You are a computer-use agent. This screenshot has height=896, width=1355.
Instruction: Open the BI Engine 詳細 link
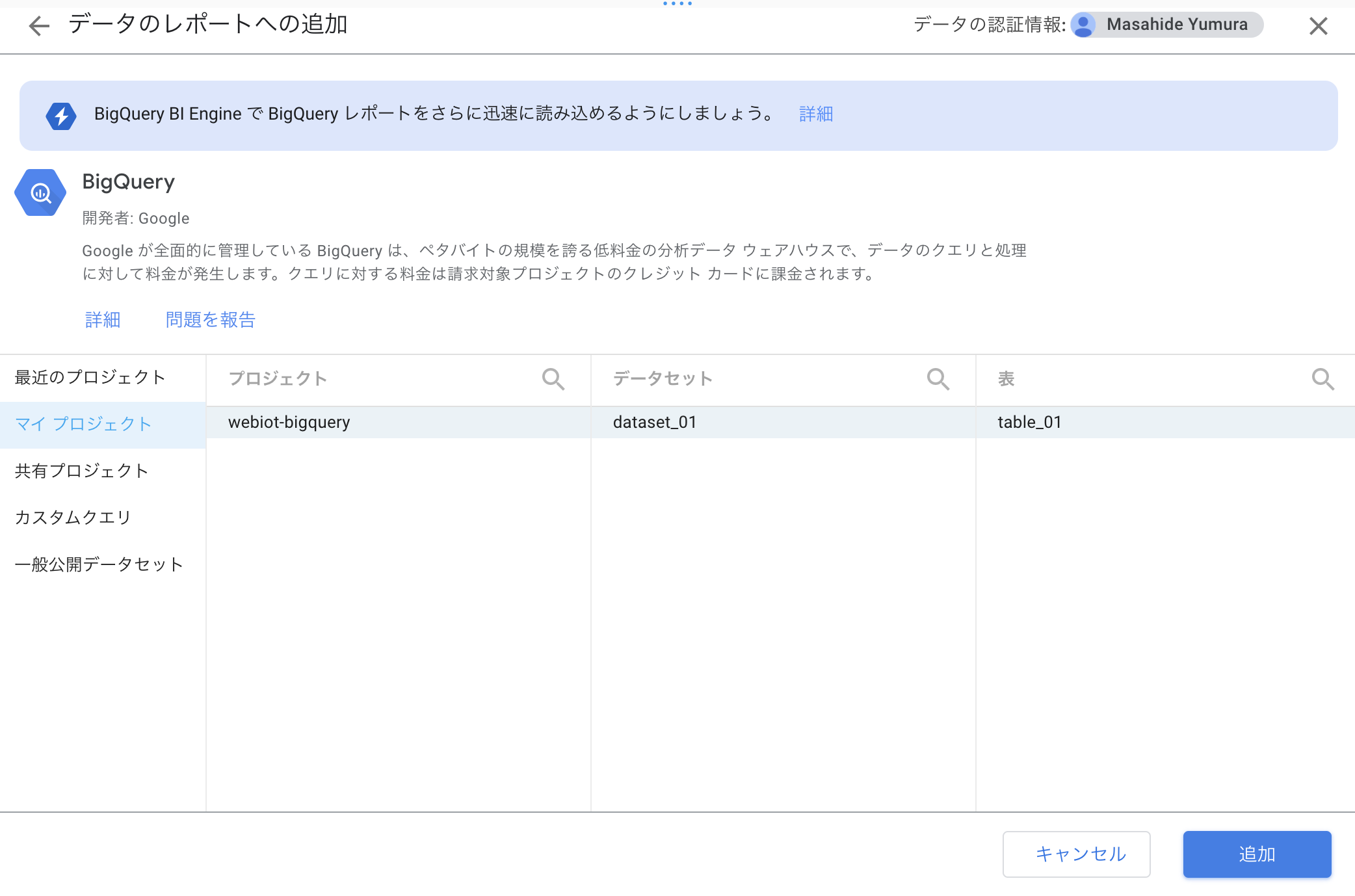click(816, 114)
